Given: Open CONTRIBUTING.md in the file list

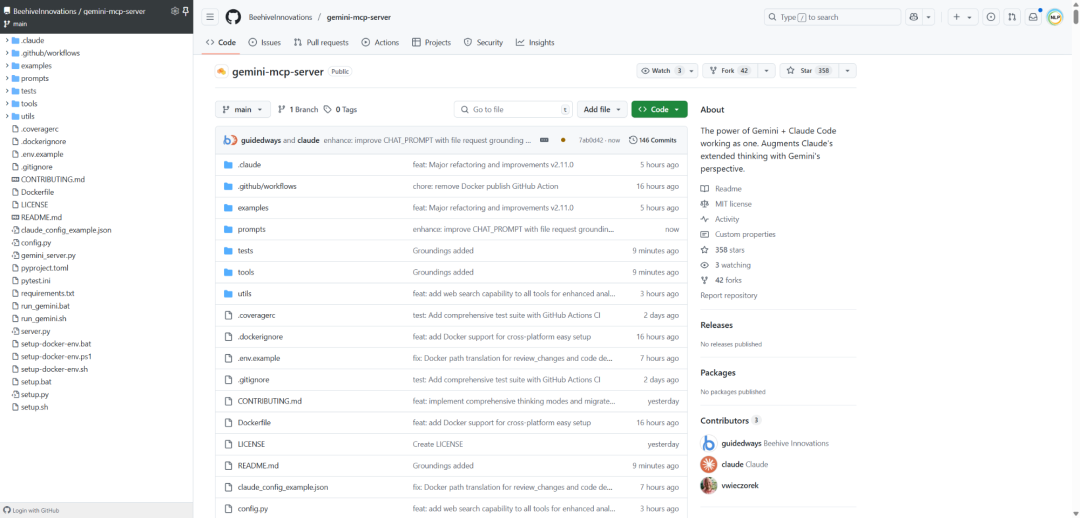Looking at the screenshot, I should 269,401.
